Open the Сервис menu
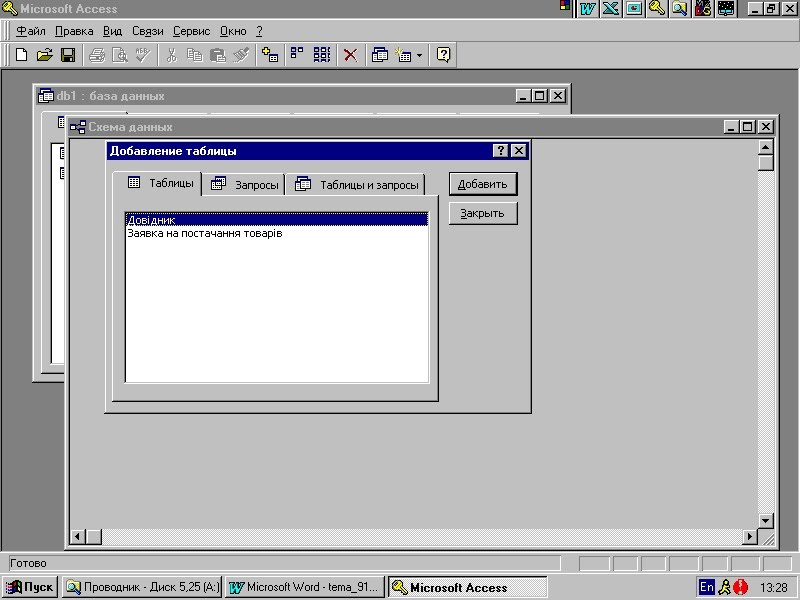This screenshot has width=800, height=600. click(191, 31)
